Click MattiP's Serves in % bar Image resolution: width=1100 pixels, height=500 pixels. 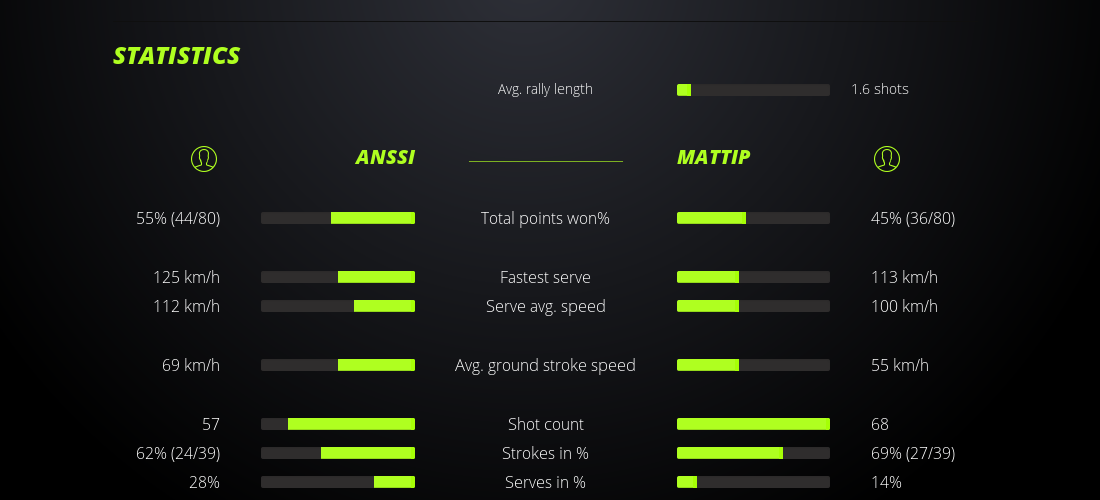(753, 482)
